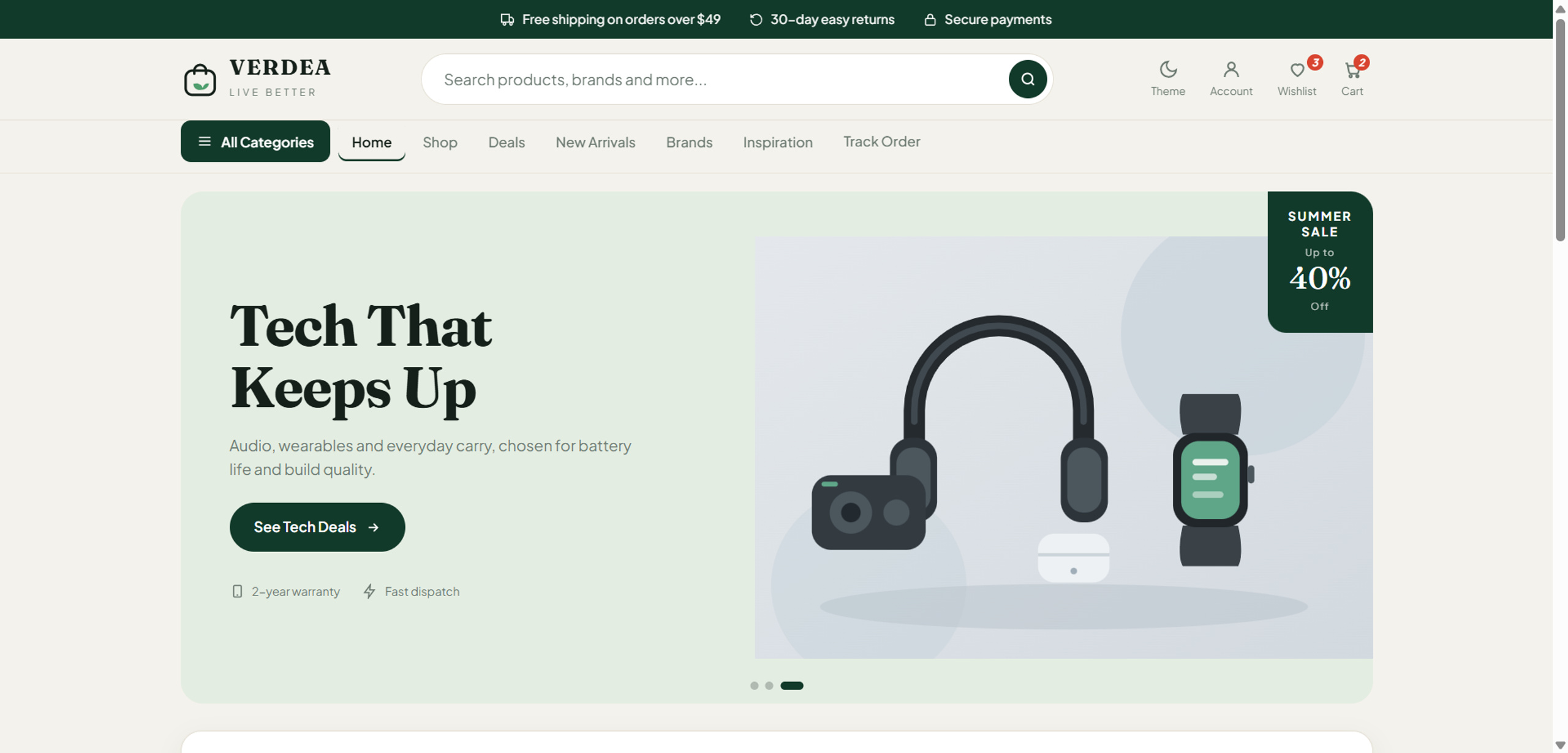The height and width of the screenshot is (753, 1568).
Task: Click the 30-day easy returns text
Action: coord(832,20)
